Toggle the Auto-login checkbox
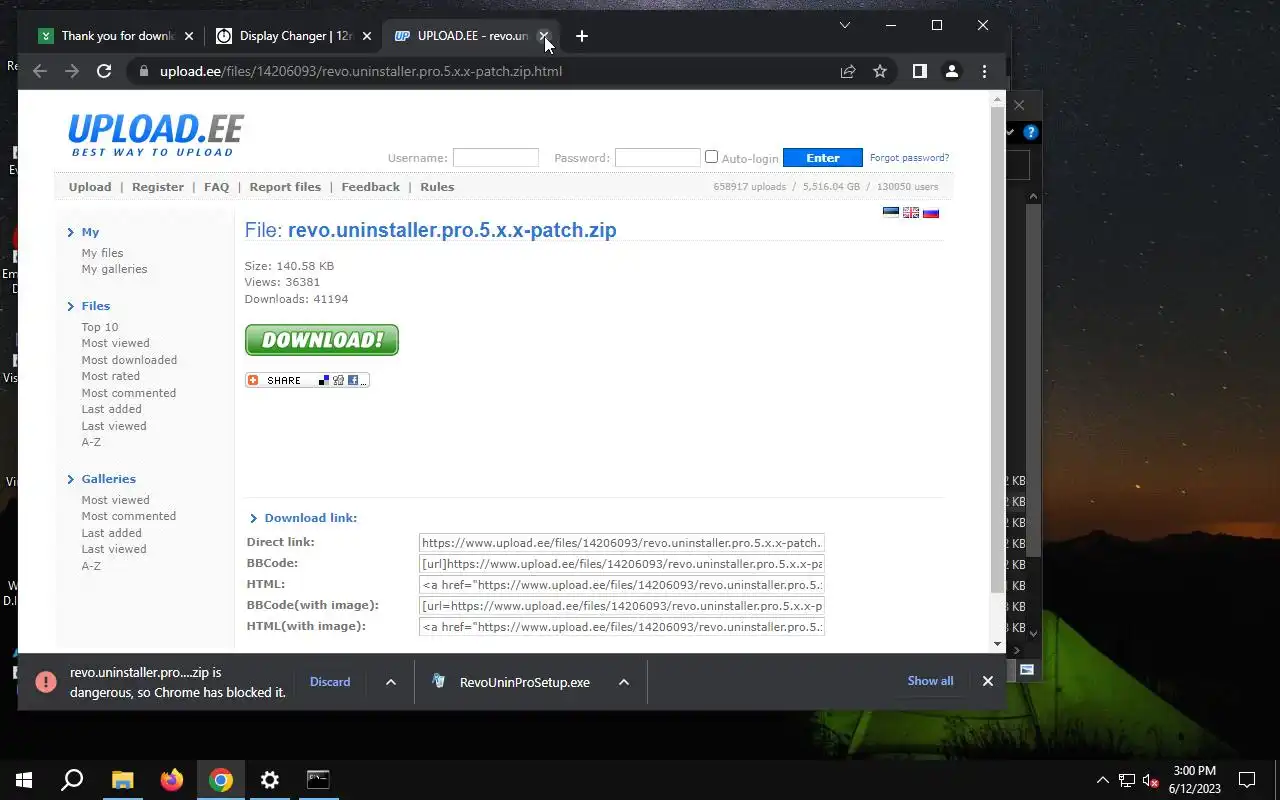Screen dimensions: 1280x800 click(711, 157)
